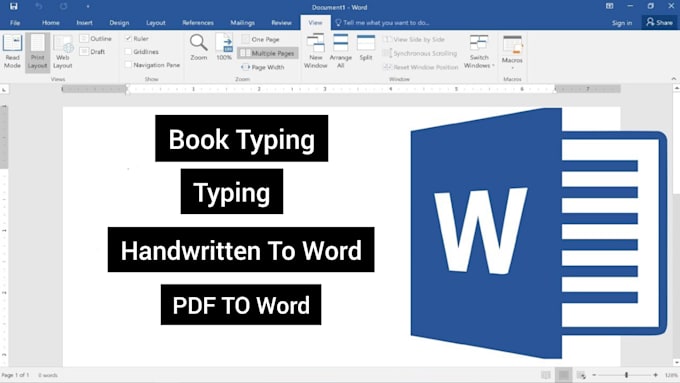Click the vertical scrollbar down arrow
The width and height of the screenshot is (680, 383).
tap(676, 362)
